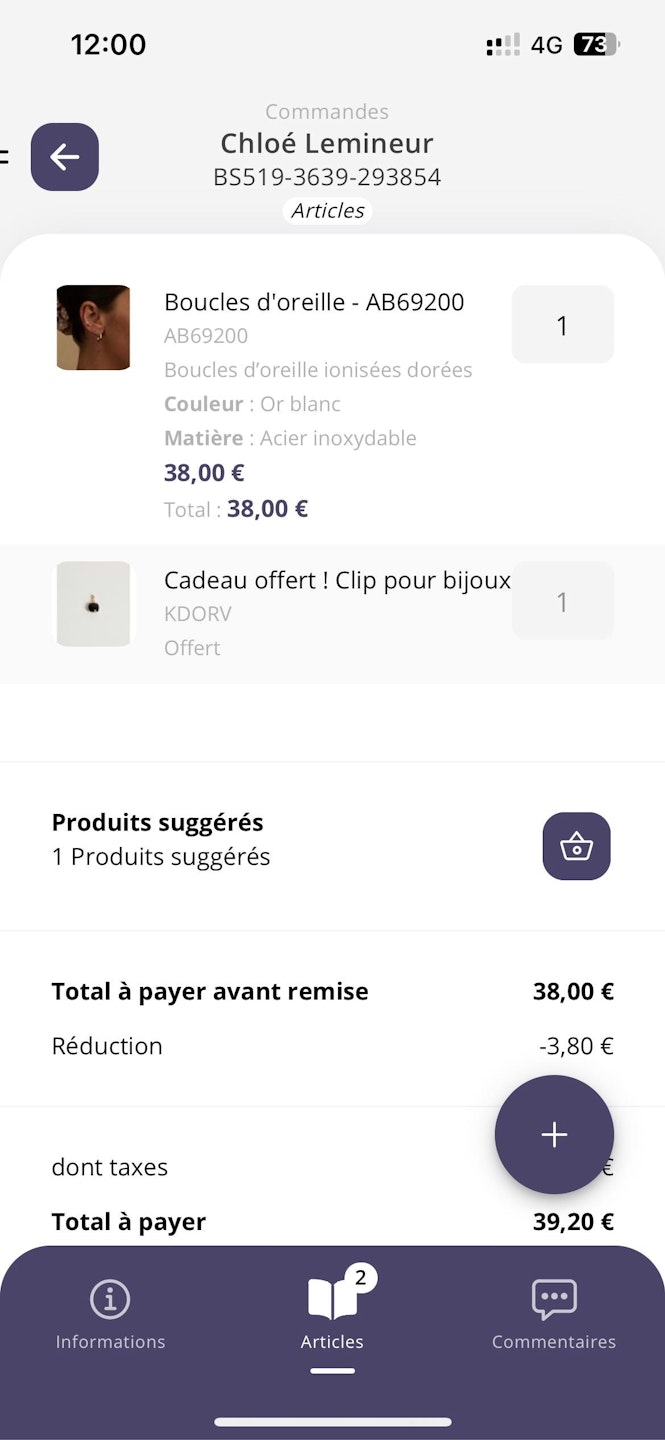
Task: Tap quantity box of gift clip
Action: point(562,601)
